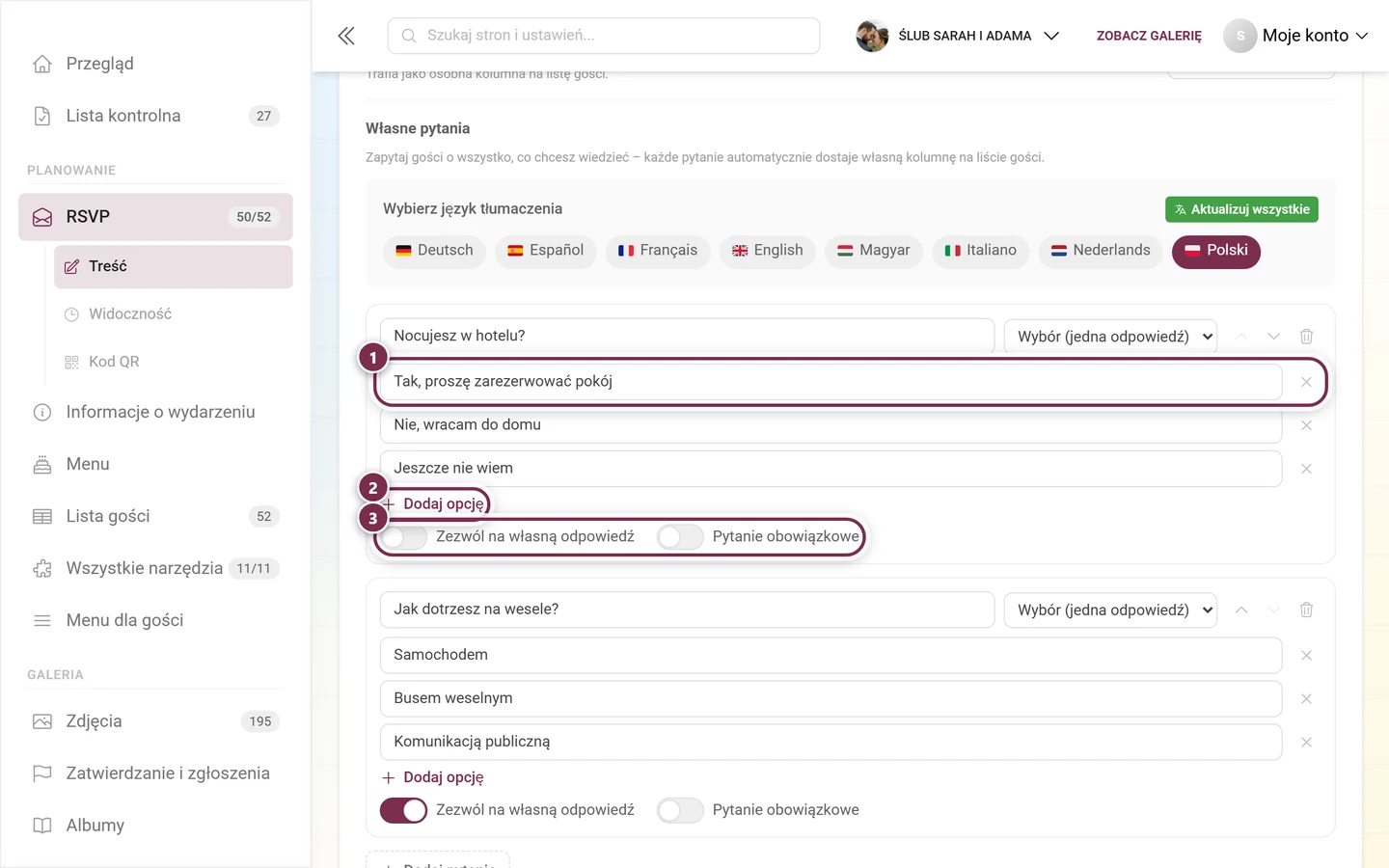This screenshot has height=868, width=1389.
Task: Enable 'Zezwól na własną odpowiedź' for hotel question
Action: [403, 537]
